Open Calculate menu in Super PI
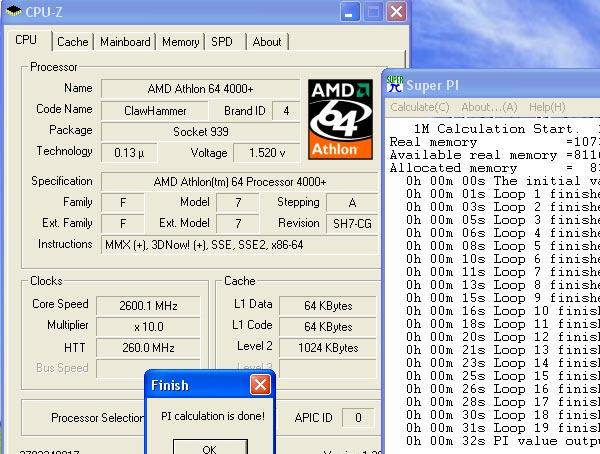This screenshot has width=600, height=454. pos(420,107)
